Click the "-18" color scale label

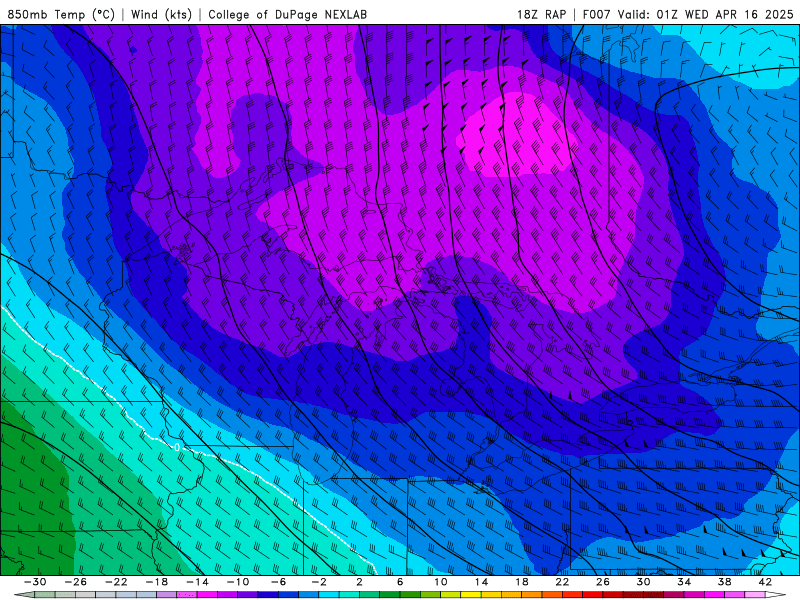pyautogui.click(x=157, y=582)
